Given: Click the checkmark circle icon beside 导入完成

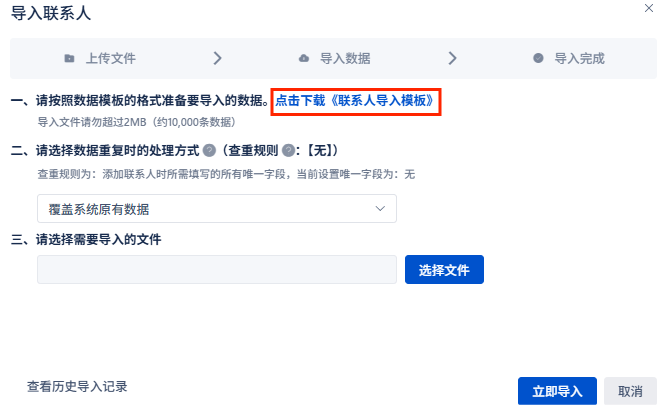Looking at the screenshot, I should pos(538,58).
